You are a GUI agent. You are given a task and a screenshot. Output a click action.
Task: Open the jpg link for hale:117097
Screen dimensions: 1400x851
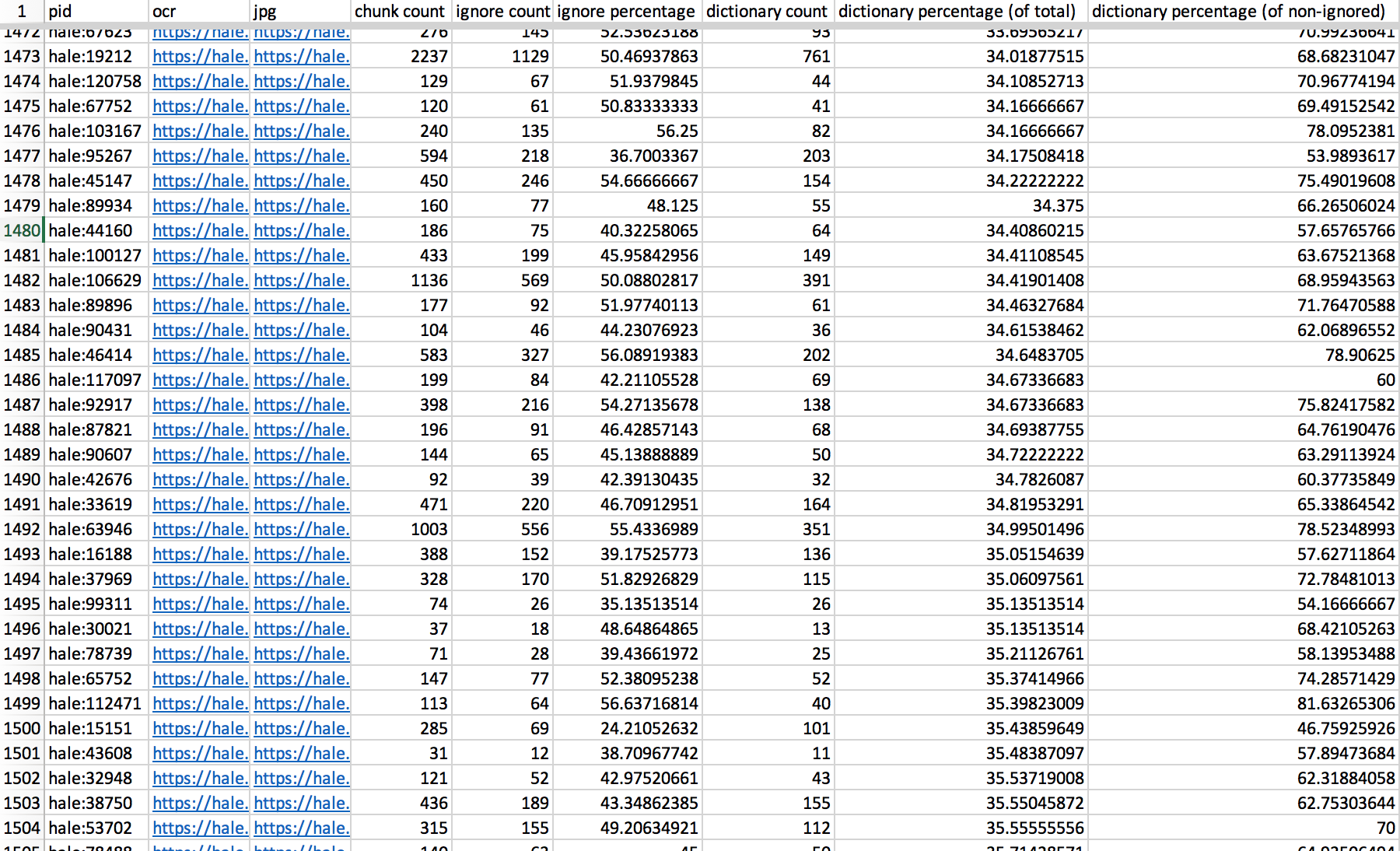click(x=302, y=380)
